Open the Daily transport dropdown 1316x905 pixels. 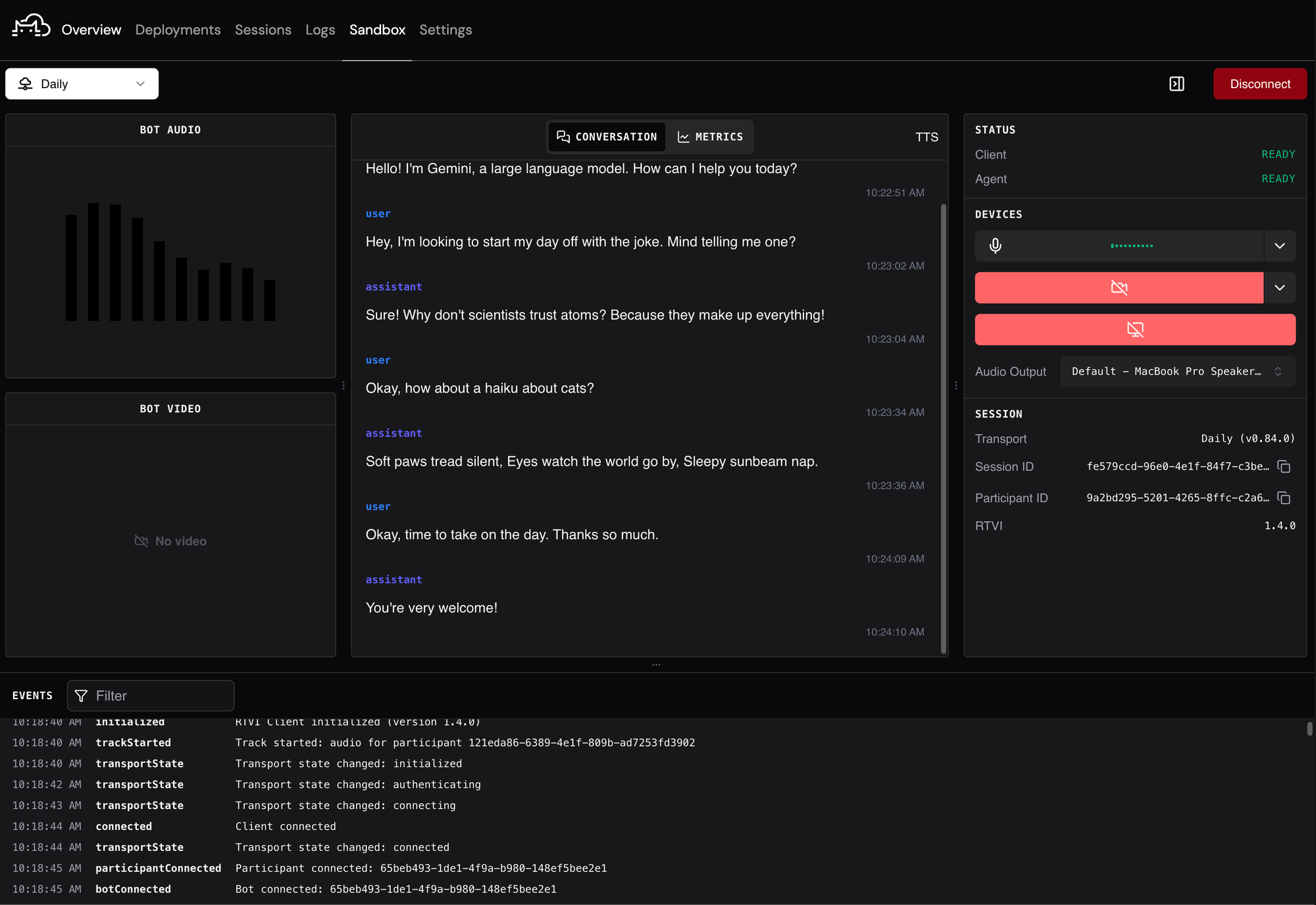pyautogui.click(x=82, y=84)
